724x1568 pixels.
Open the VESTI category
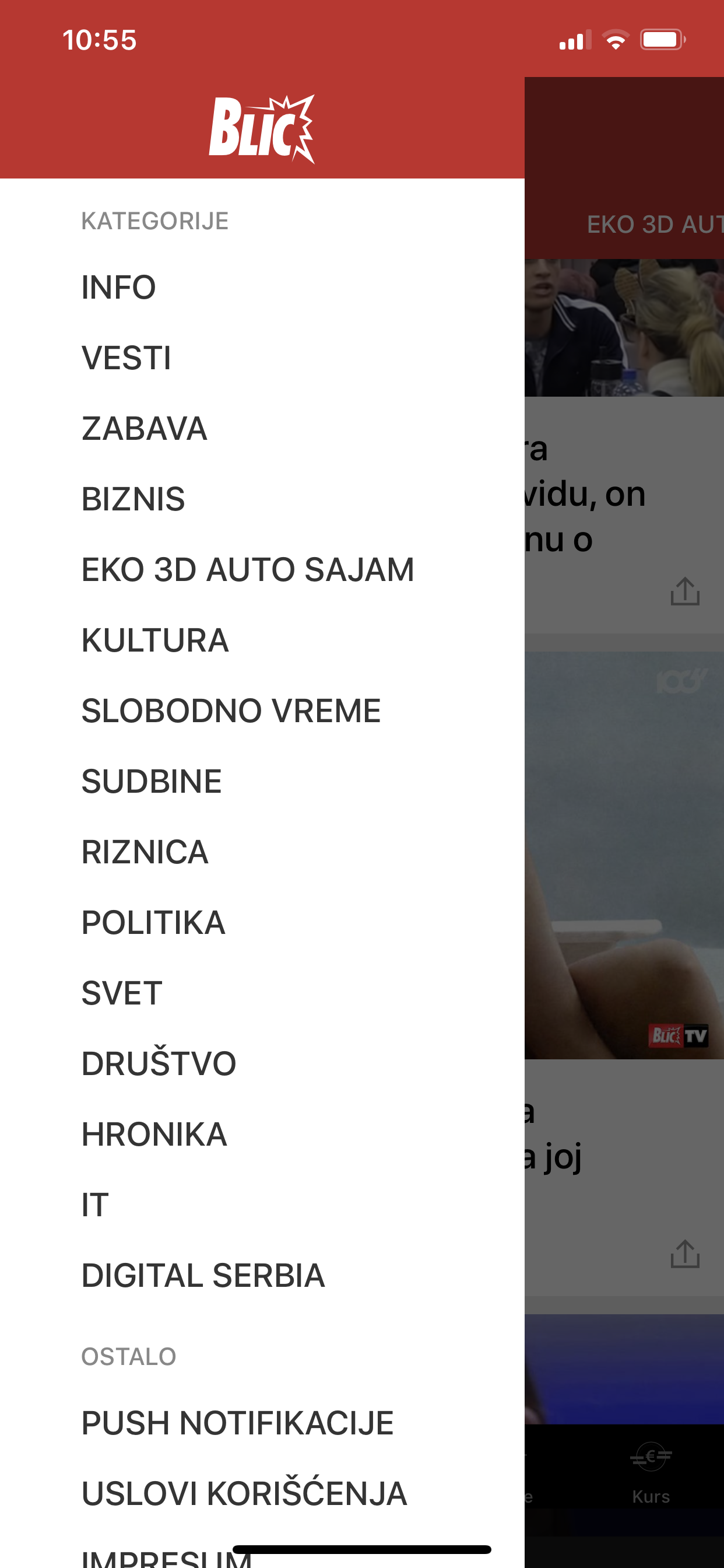pyautogui.click(x=126, y=358)
